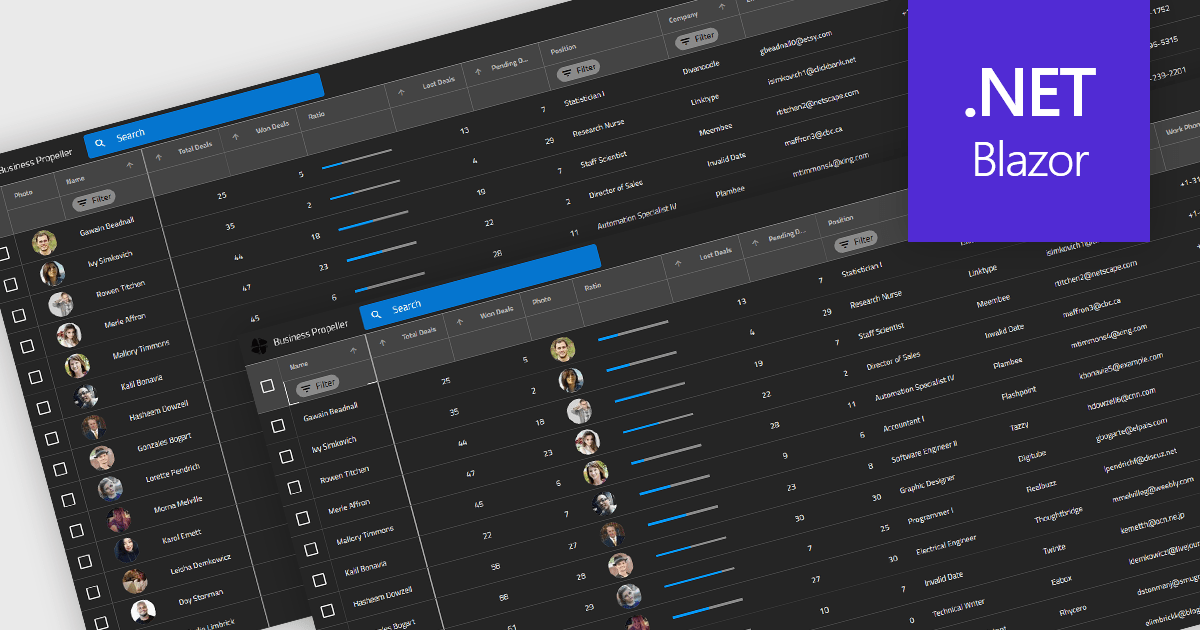Click Meembee company cell in front grid
1200x630 pixels.
coord(995,301)
